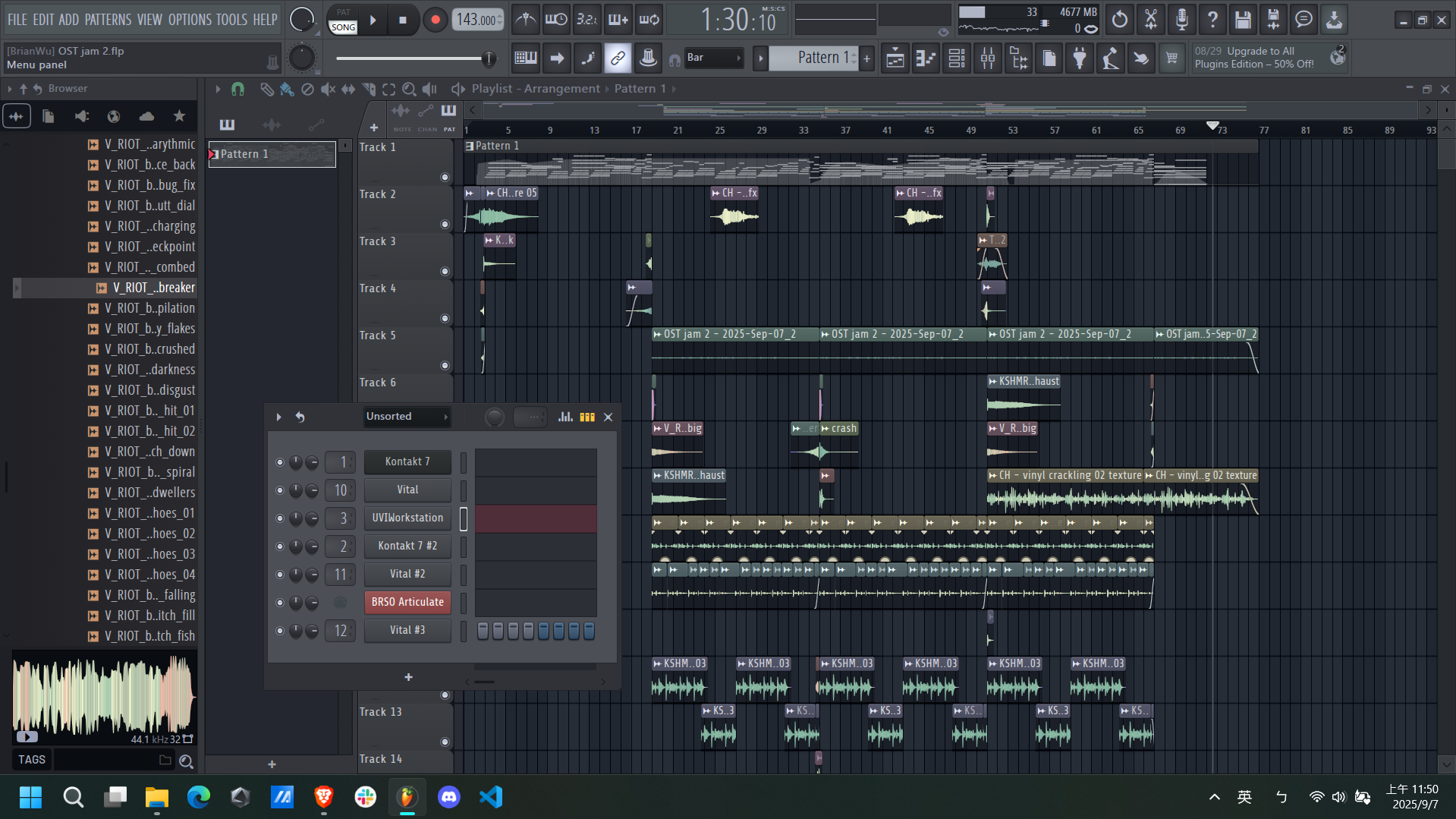Click the microphone one-click recording icon
Viewport: 1456px width, 819px height.
(x=1181, y=20)
